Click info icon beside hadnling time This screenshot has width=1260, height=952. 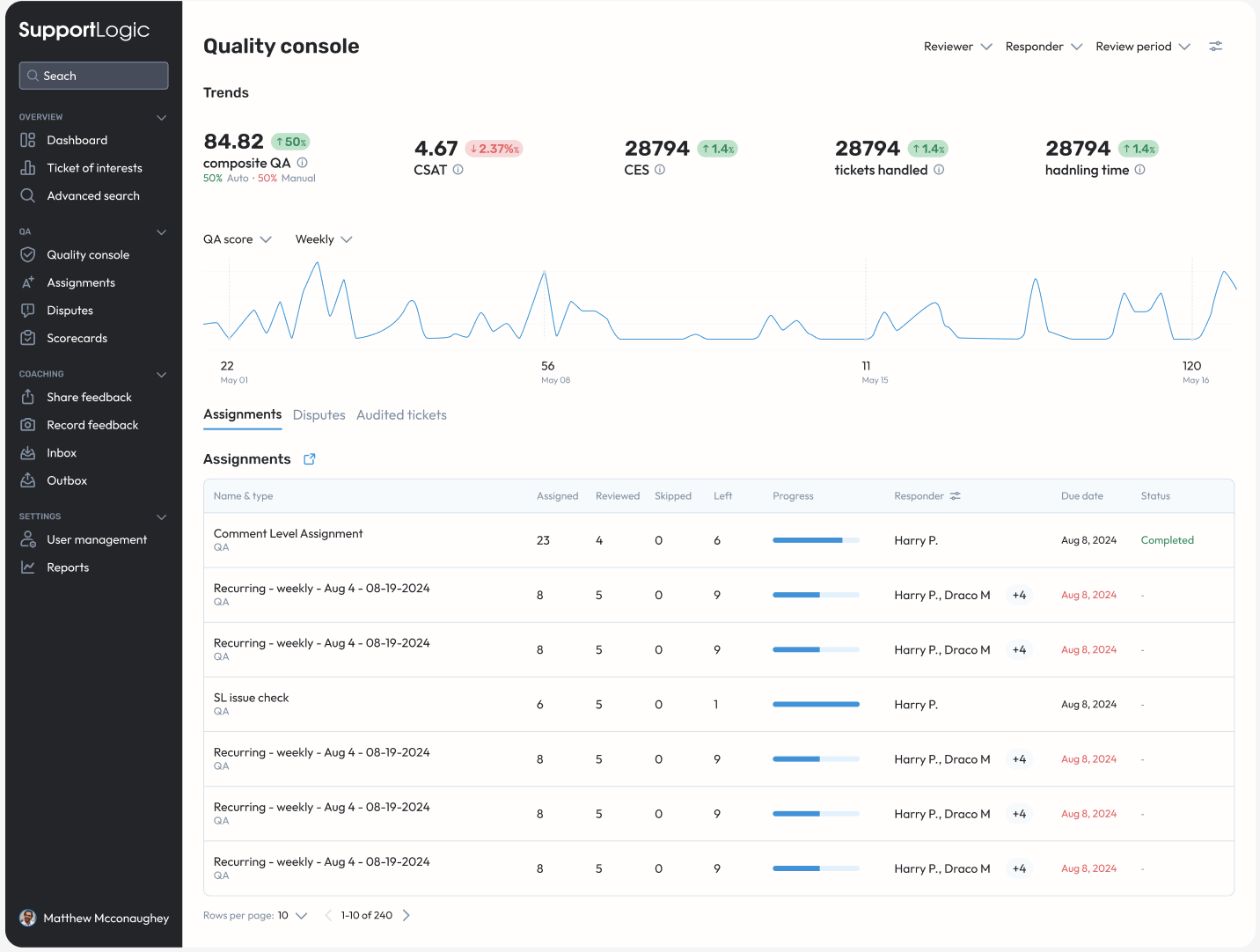click(x=1140, y=170)
